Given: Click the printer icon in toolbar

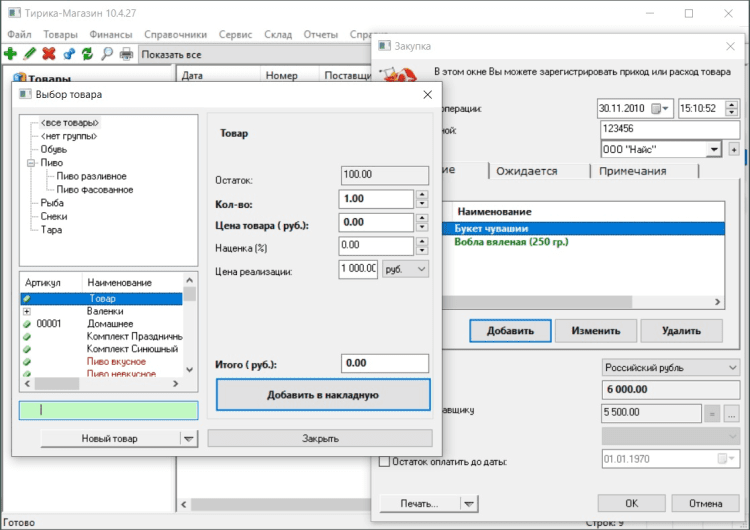Looking at the screenshot, I should click(126, 54).
